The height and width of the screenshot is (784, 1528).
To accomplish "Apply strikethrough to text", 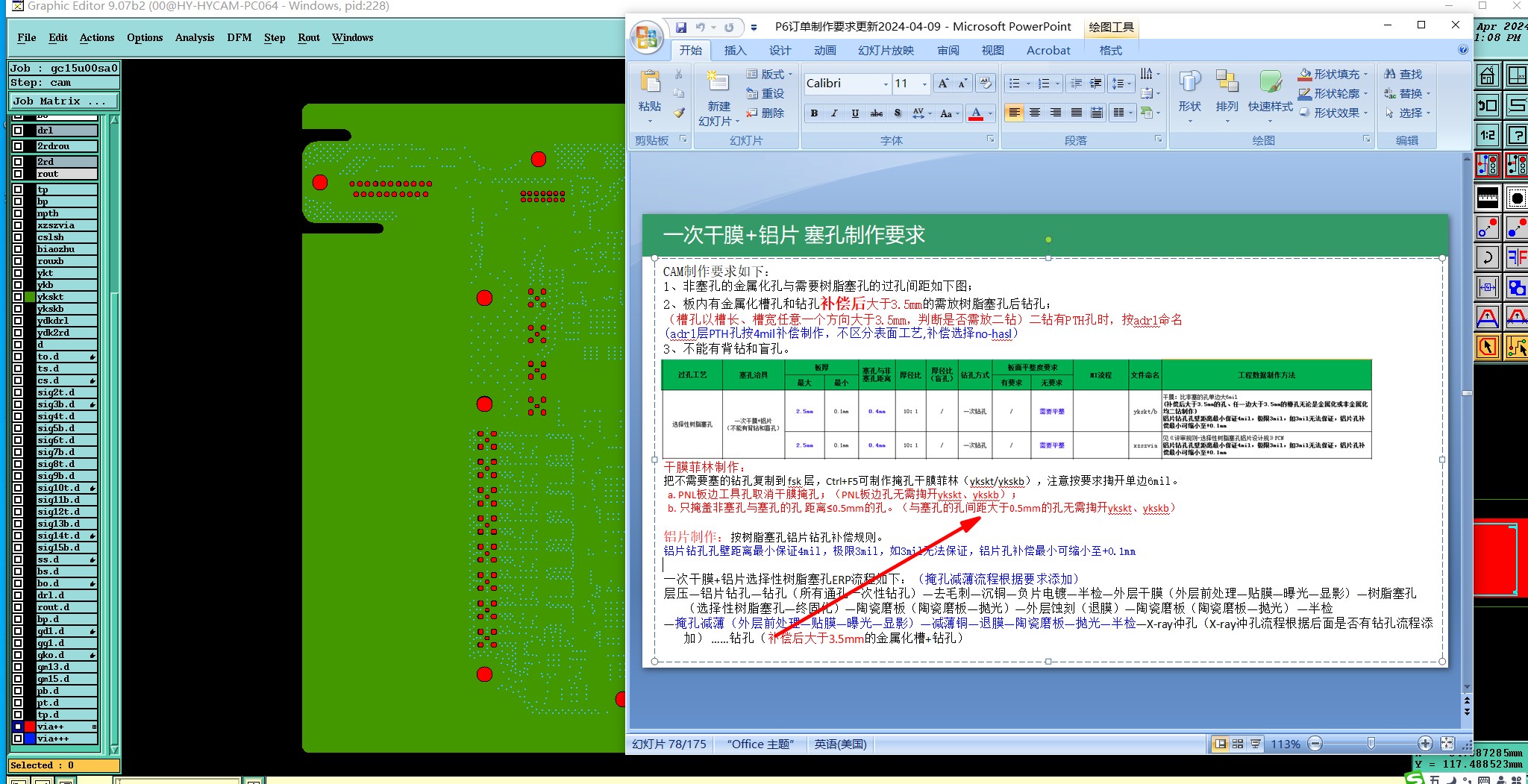I will pyautogui.click(x=877, y=113).
